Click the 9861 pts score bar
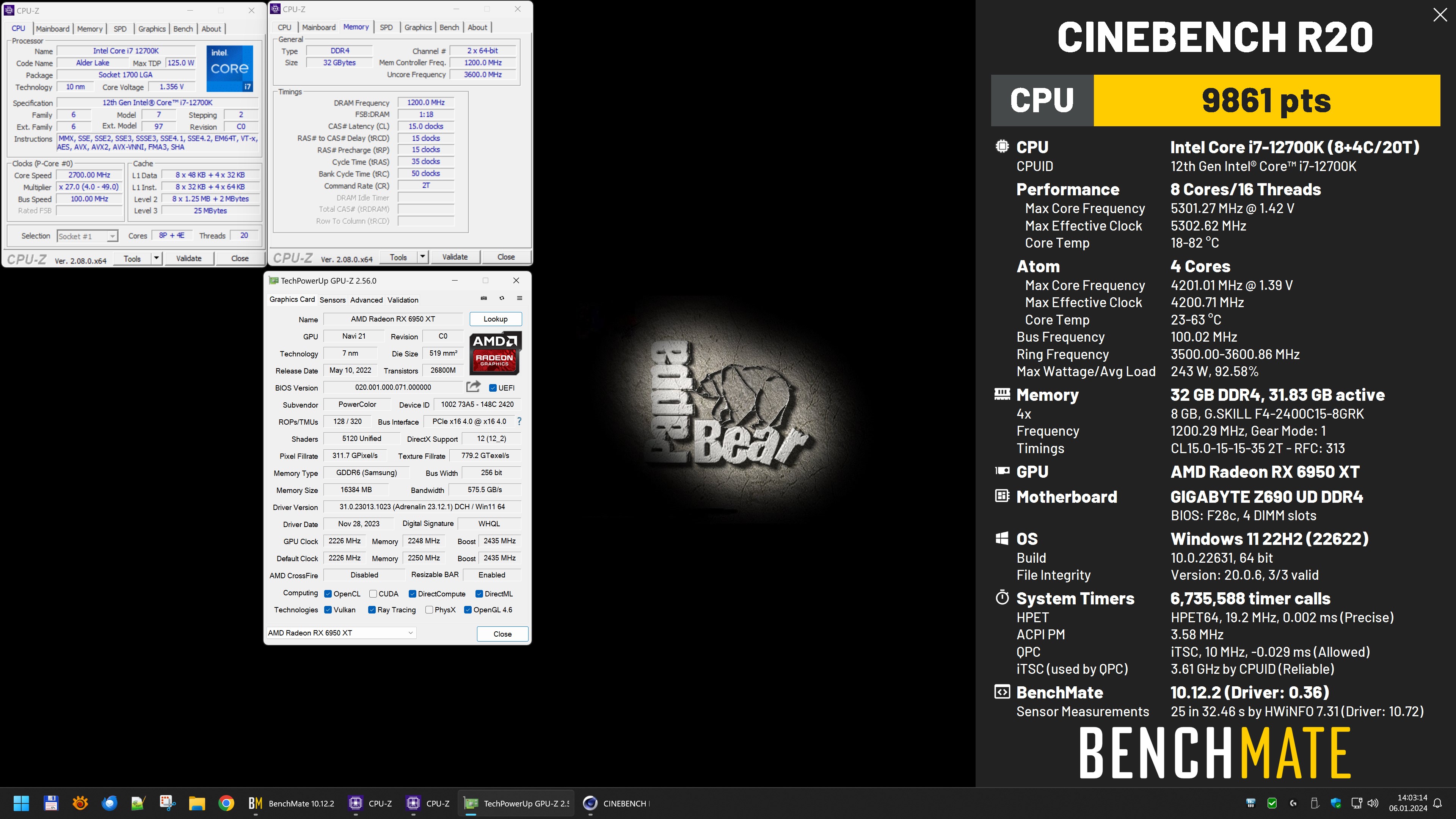The image size is (1456, 819). 1267,100
